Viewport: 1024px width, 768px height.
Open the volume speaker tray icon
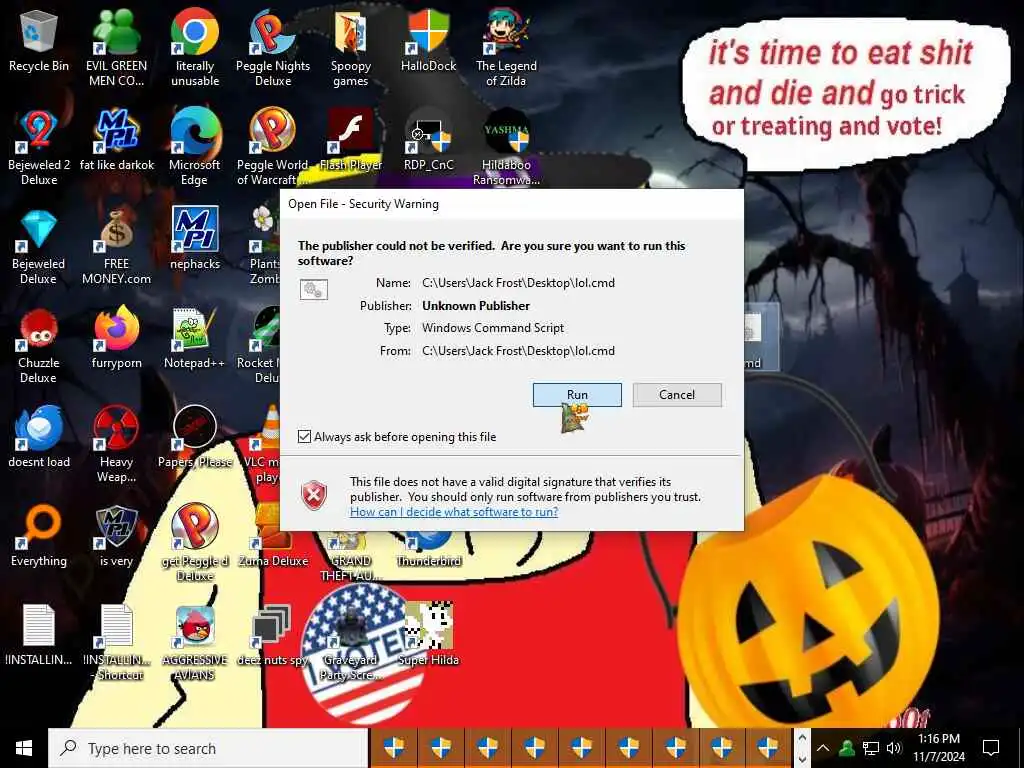point(893,748)
